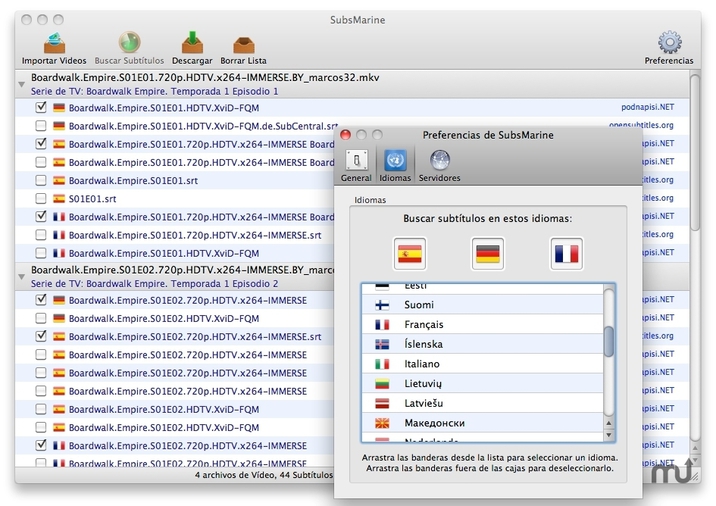
Task: Click Suomi in the language list
Action: (x=419, y=305)
